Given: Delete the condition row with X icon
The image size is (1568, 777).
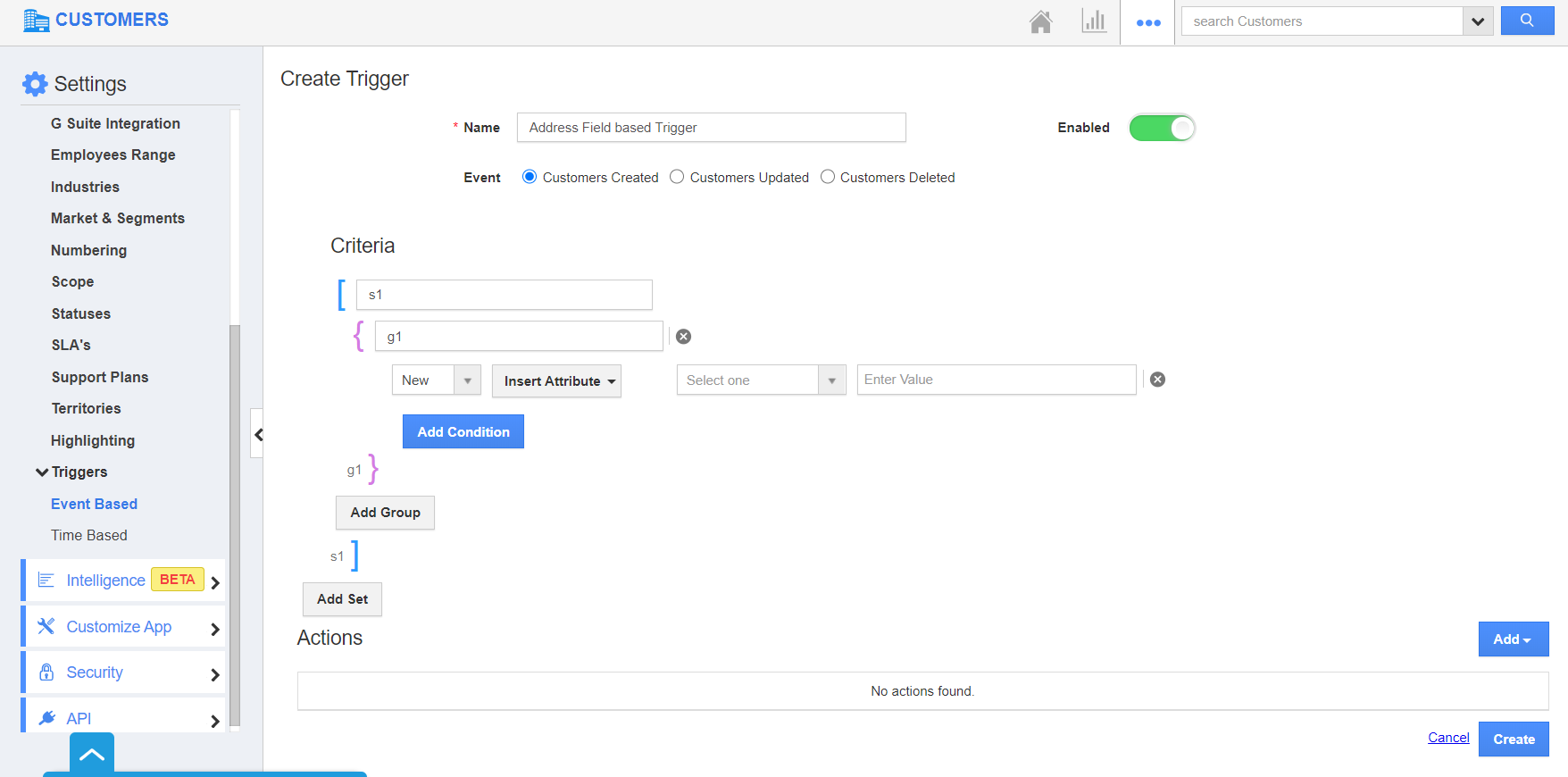Looking at the screenshot, I should point(1157,380).
